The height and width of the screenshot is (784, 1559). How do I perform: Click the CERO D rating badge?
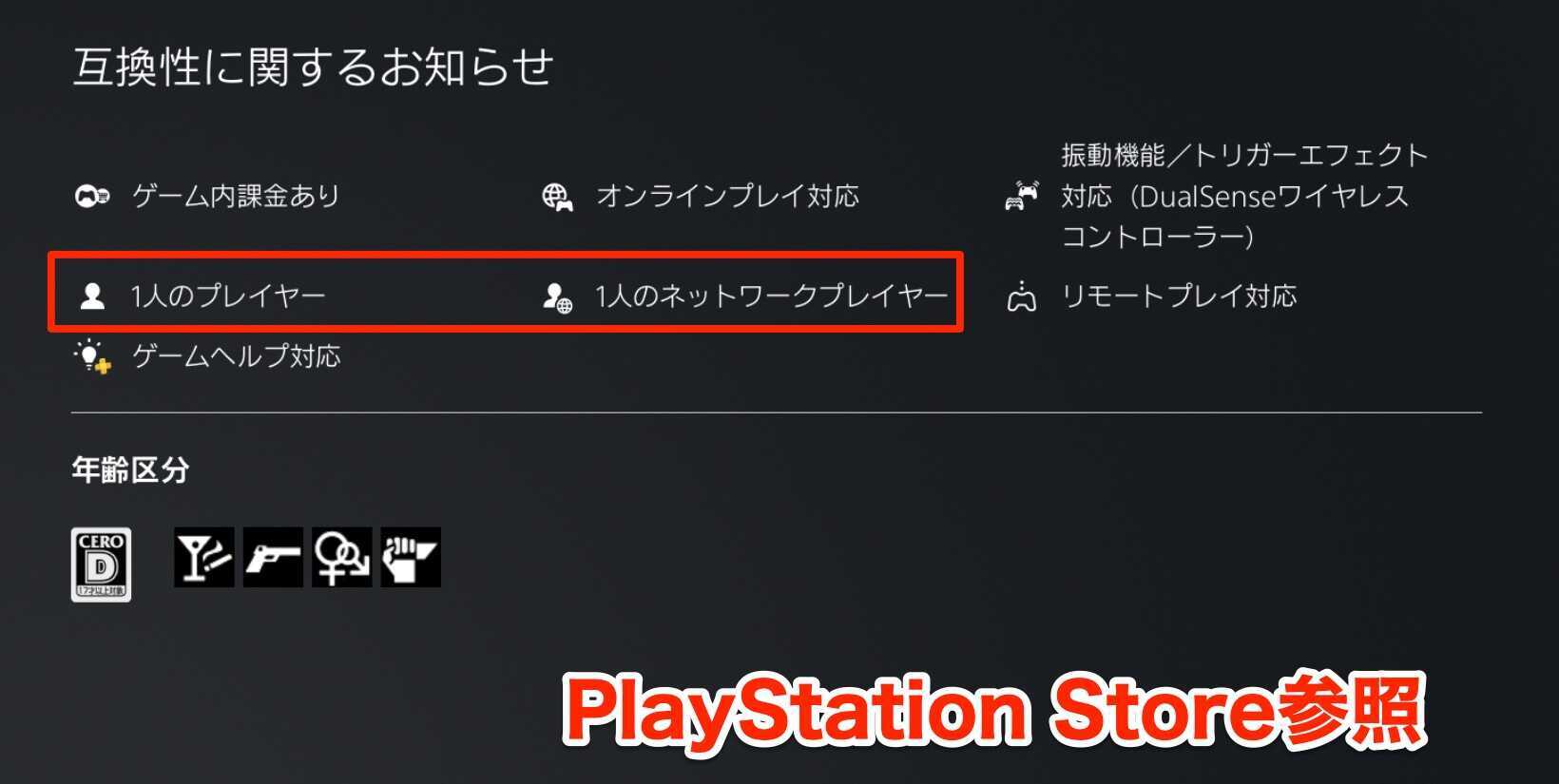102,564
